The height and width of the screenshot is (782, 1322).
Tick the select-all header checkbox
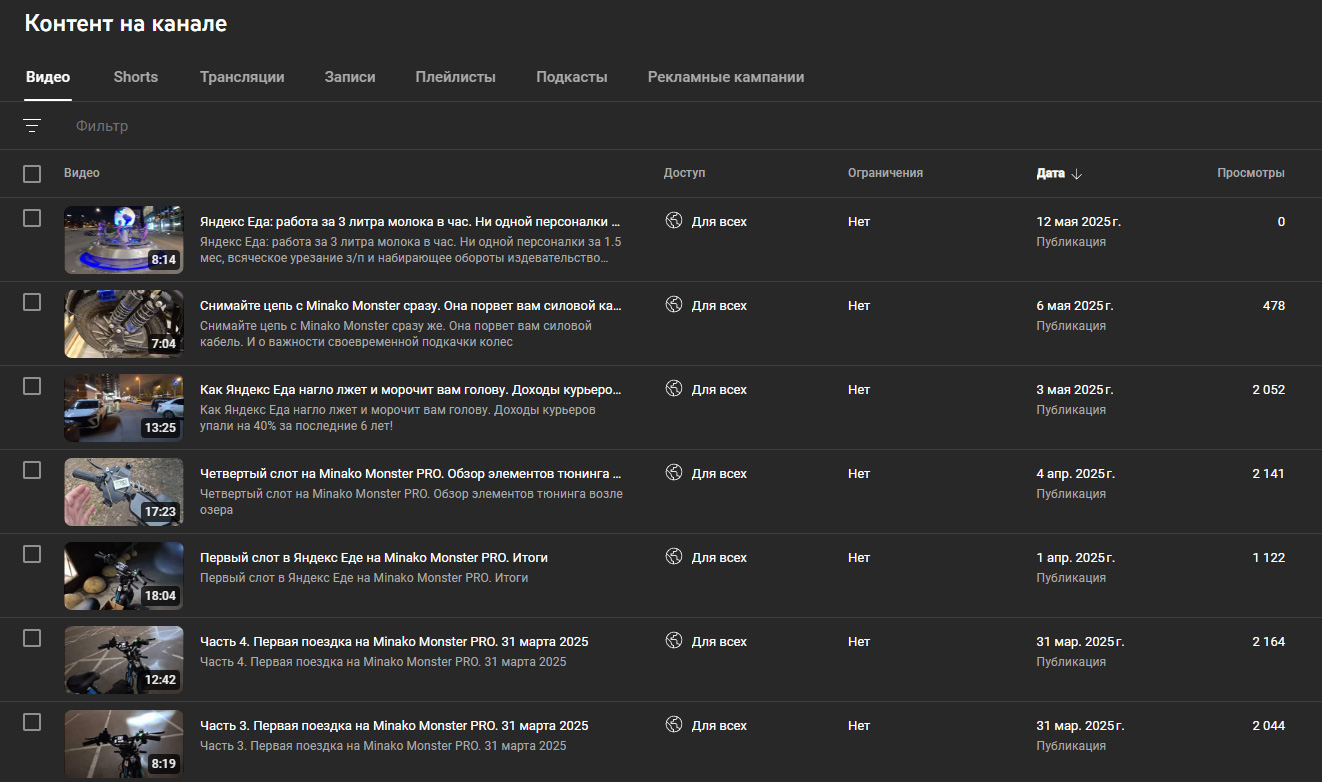click(x=32, y=174)
